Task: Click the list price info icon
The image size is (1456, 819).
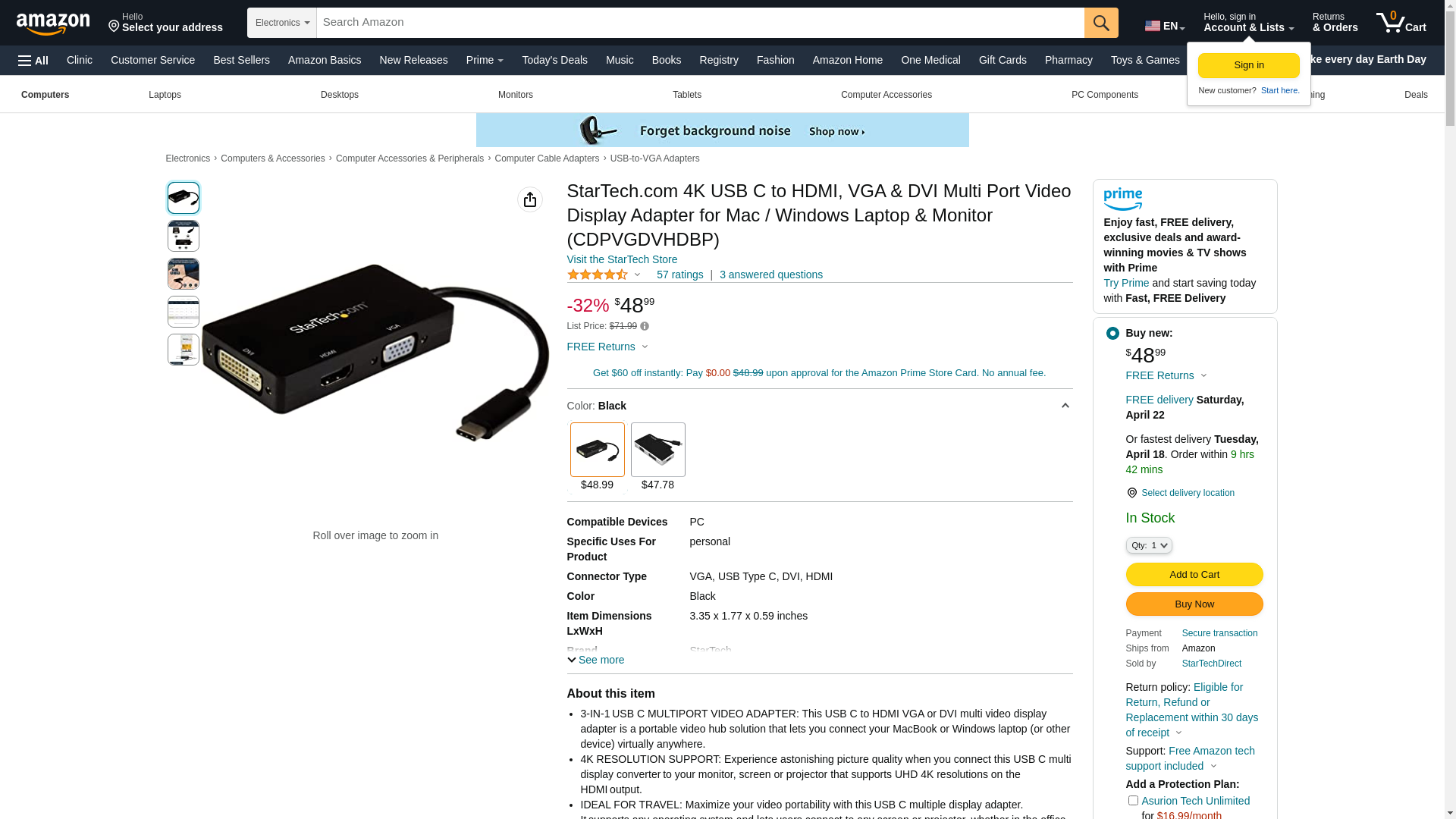Action: (x=645, y=326)
